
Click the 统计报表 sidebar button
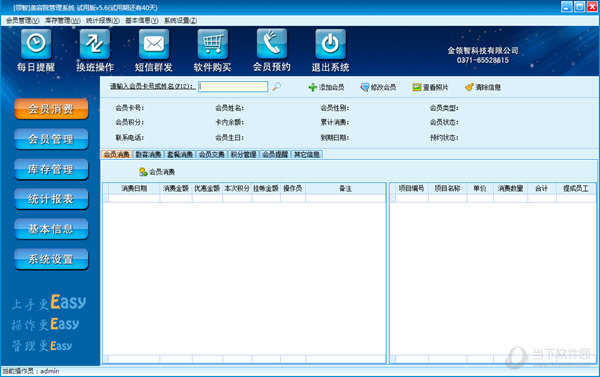tap(51, 199)
